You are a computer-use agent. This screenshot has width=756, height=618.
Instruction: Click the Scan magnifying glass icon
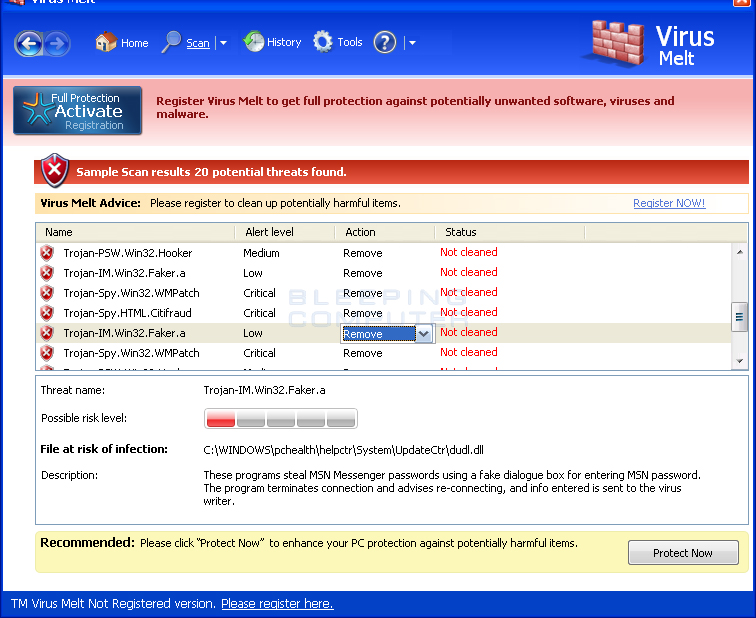point(172,42)
